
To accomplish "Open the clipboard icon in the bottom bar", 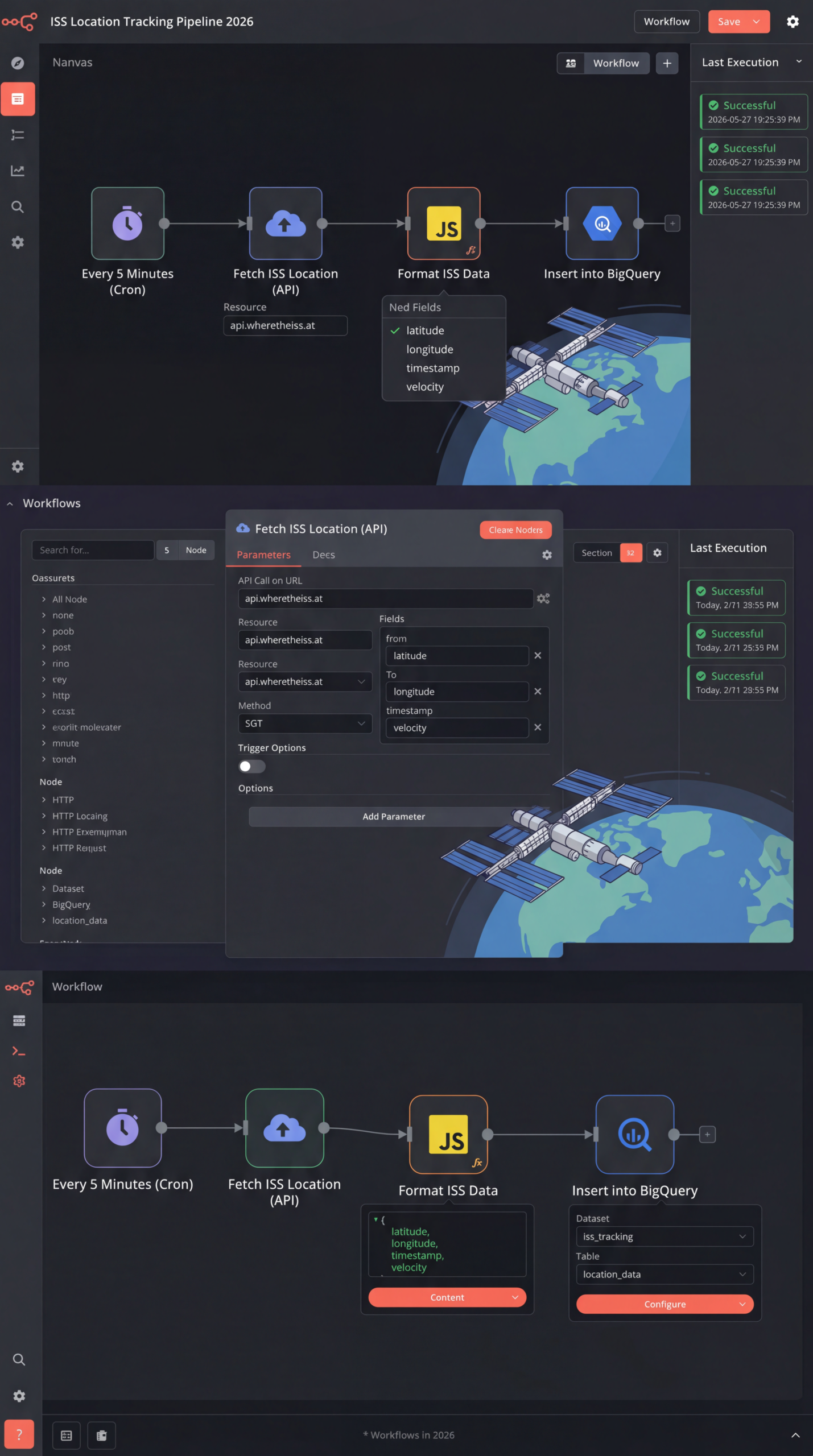I will (x=102, y=1436).
